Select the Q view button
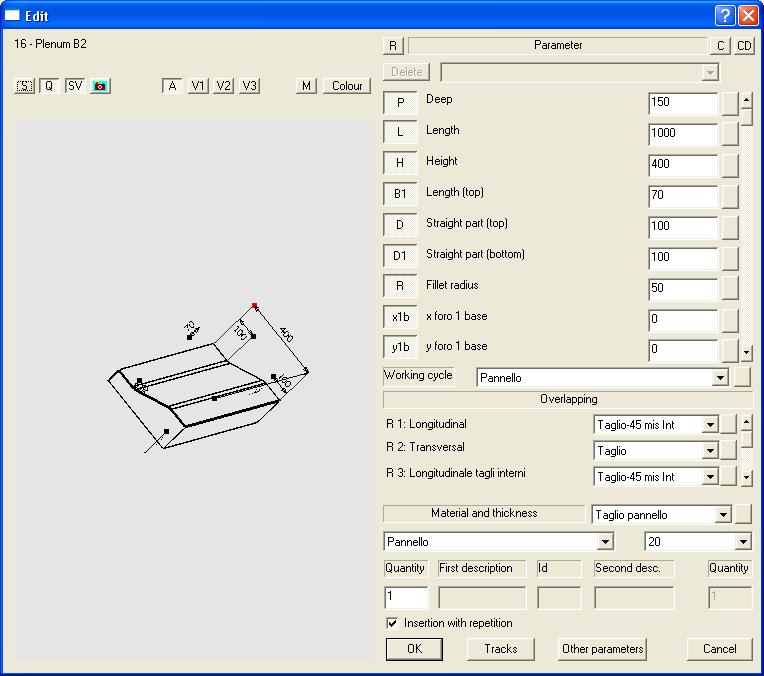This screenshot has height=676, width=764. (49, 86)
